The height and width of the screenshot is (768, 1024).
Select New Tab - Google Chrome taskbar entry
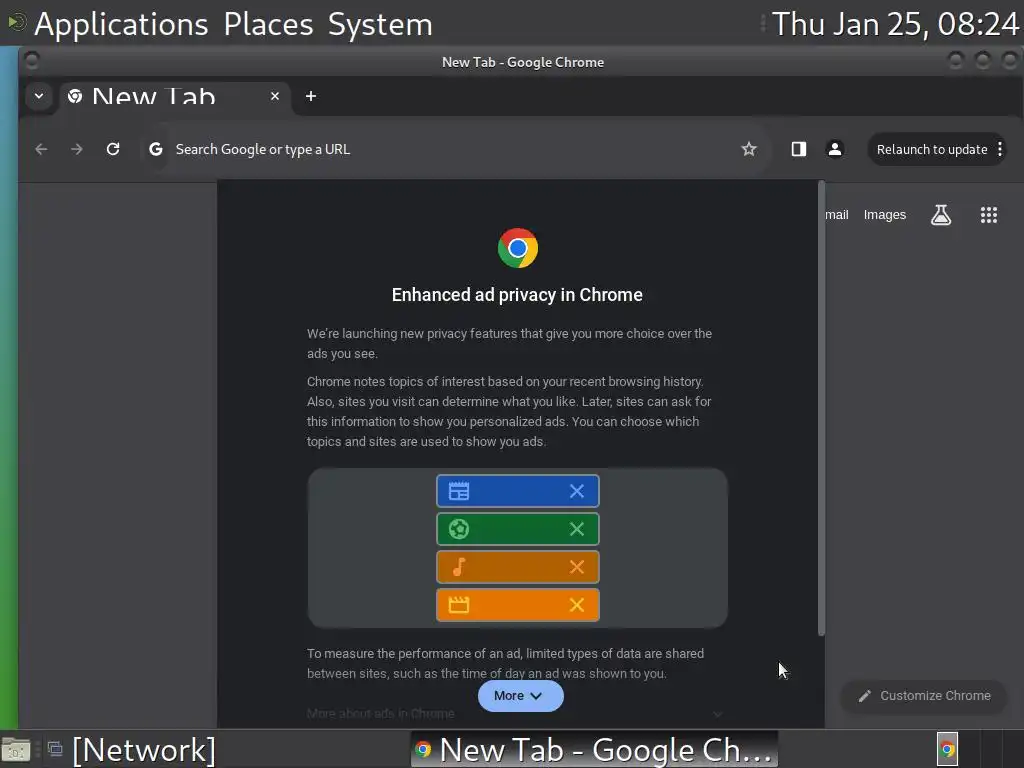point(594,750)
